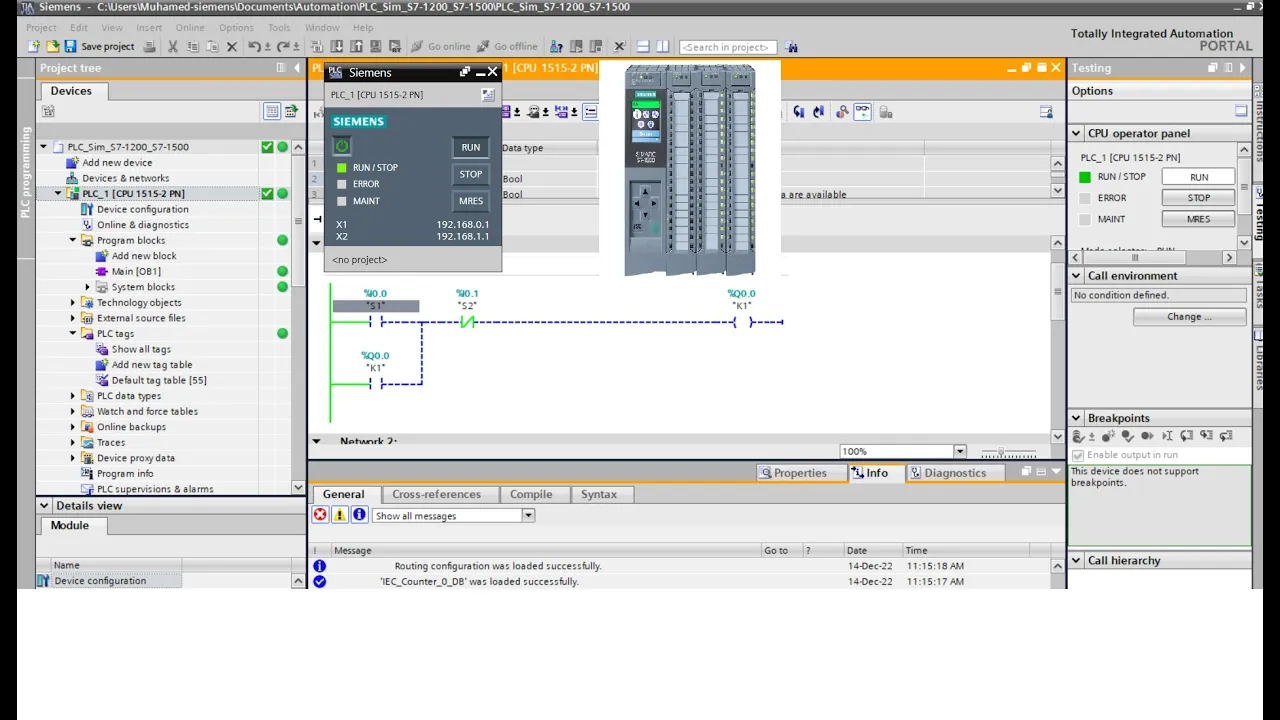
Task: Open the Project menu
Action: coord(41,28)
